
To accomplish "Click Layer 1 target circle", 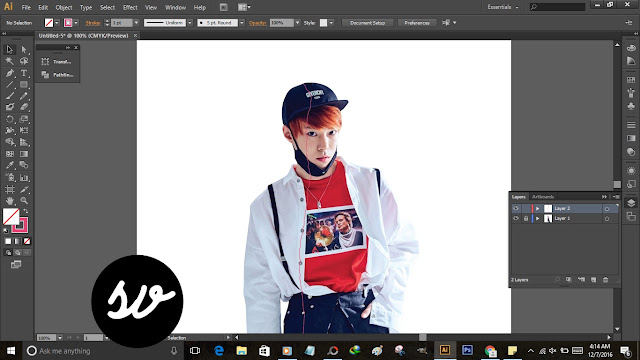I will click(x=607, y=219).
